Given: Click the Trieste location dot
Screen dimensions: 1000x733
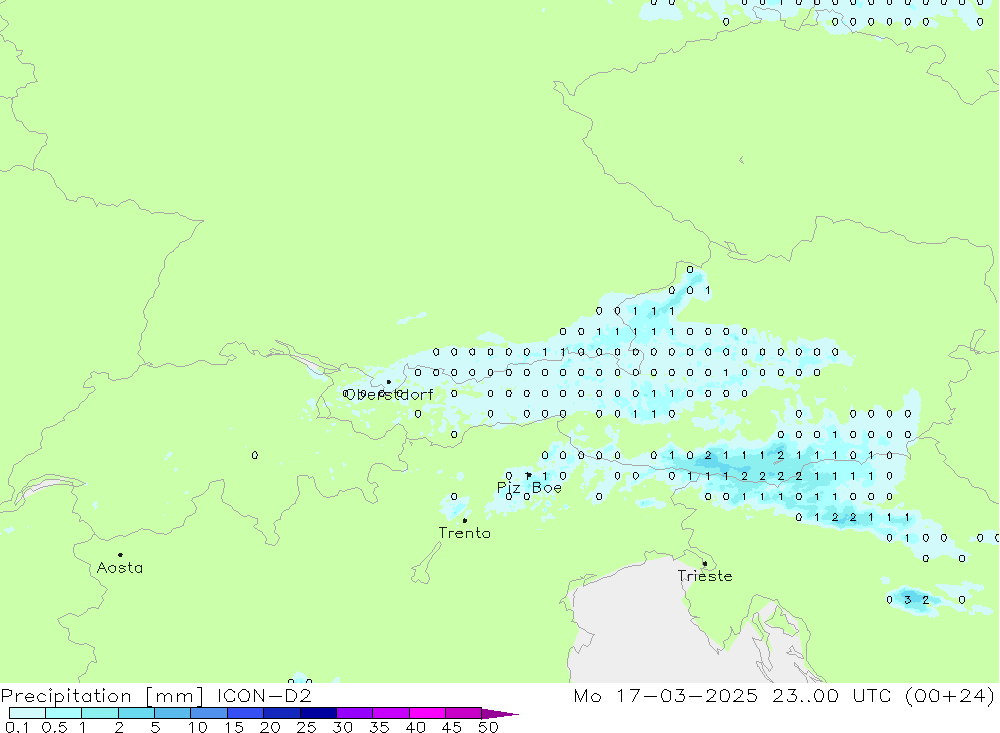Looking at the screenshot, I should (x=705, y=563).
